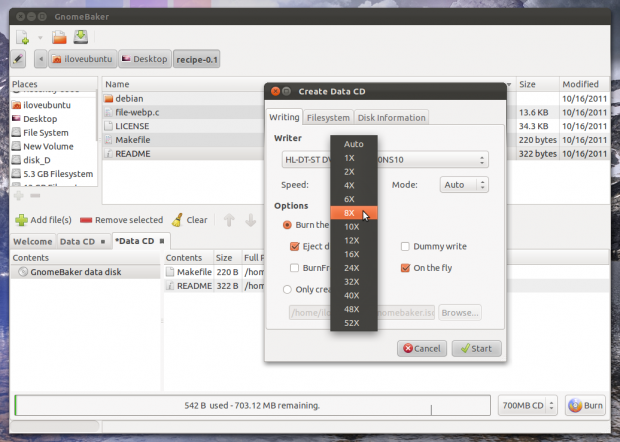Choose 16X speed option
The width and height of the screenshot is (620, 442).
353,254
